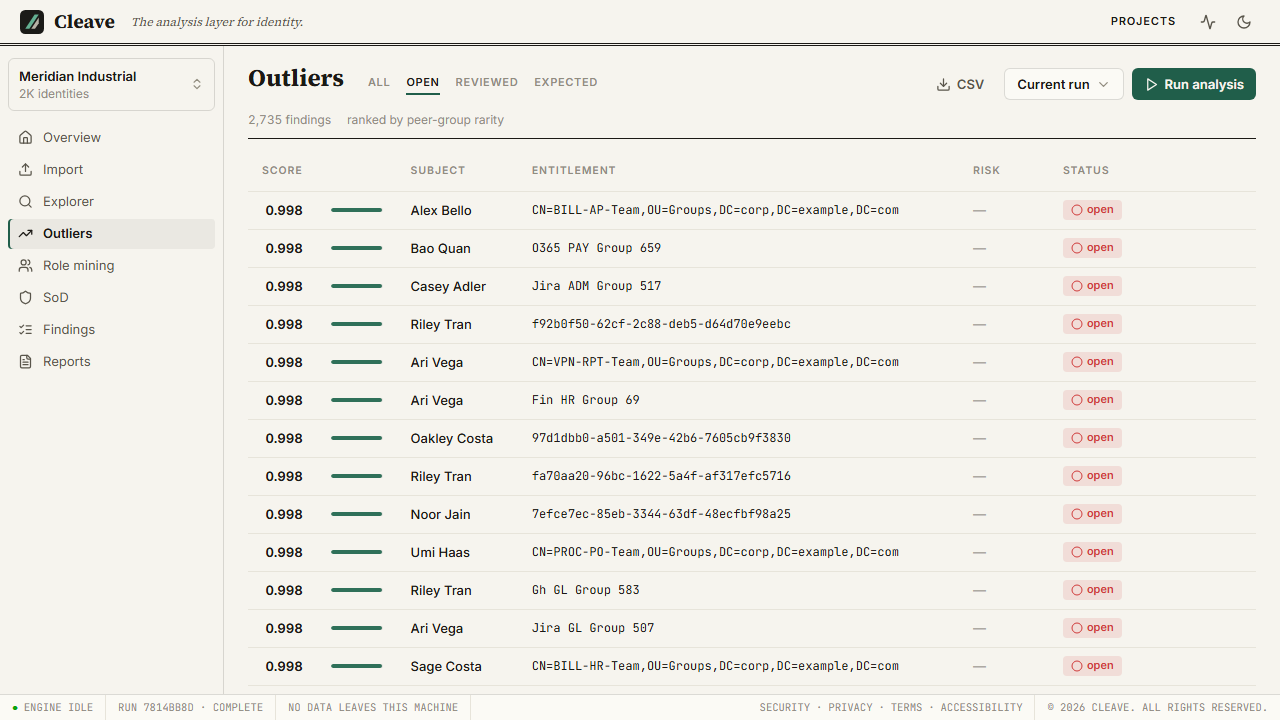The height and width of the screenshot is (720, 1280).
Task: Click the Overview home icon in sidebar
Action: click(26, 137)
